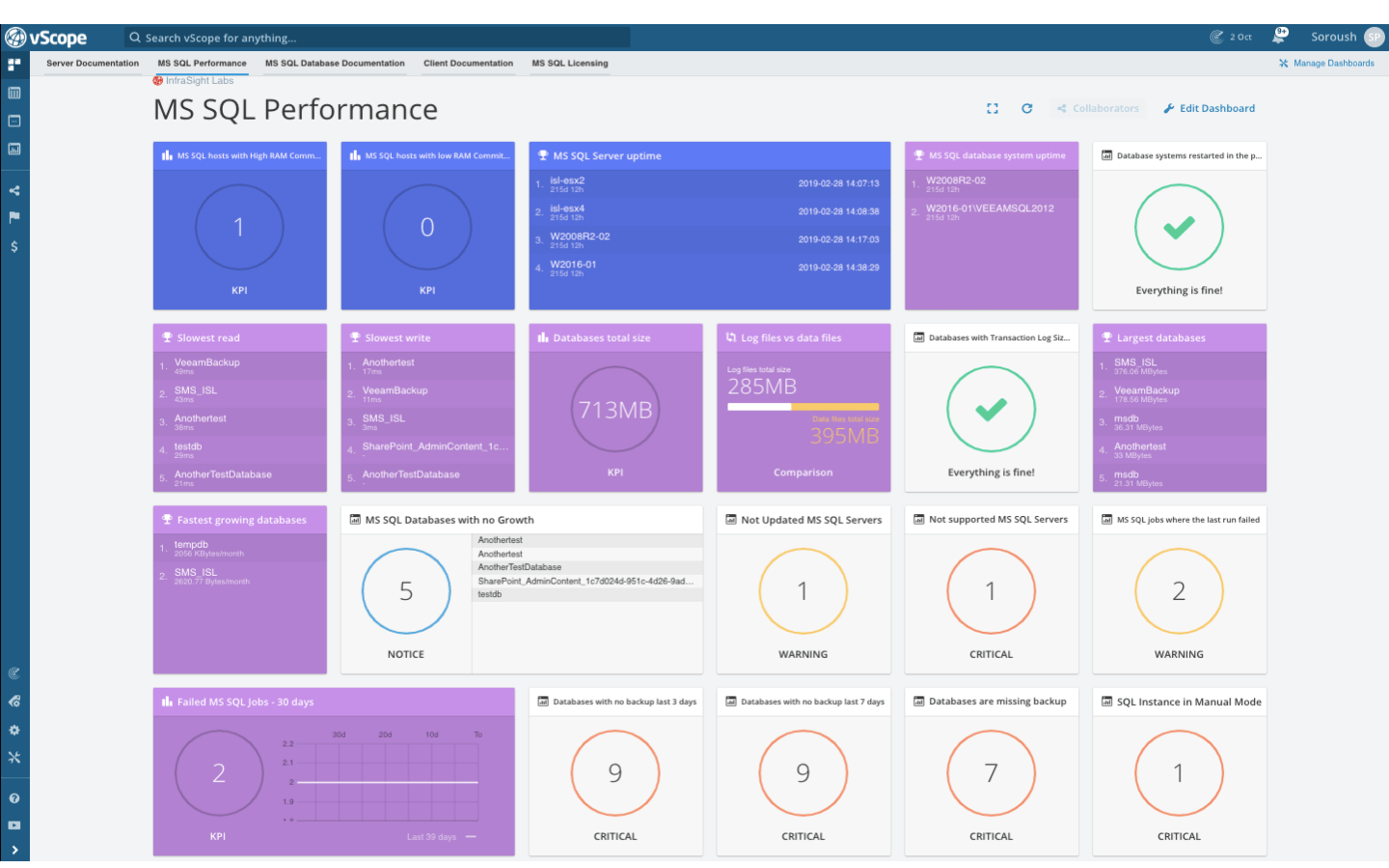
Task: Open the flag icon in sidebar
Action: pyautogui.click(x=14, y=217)
